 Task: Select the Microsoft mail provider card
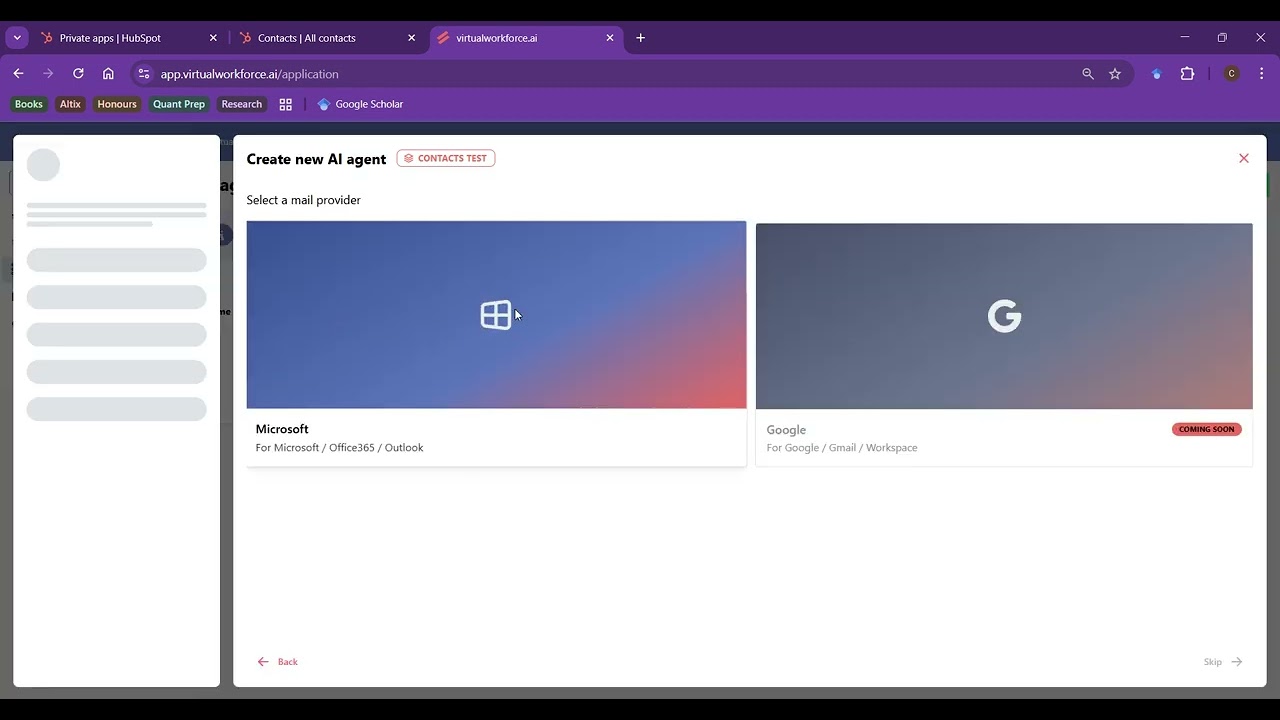(x=496, y=343)
